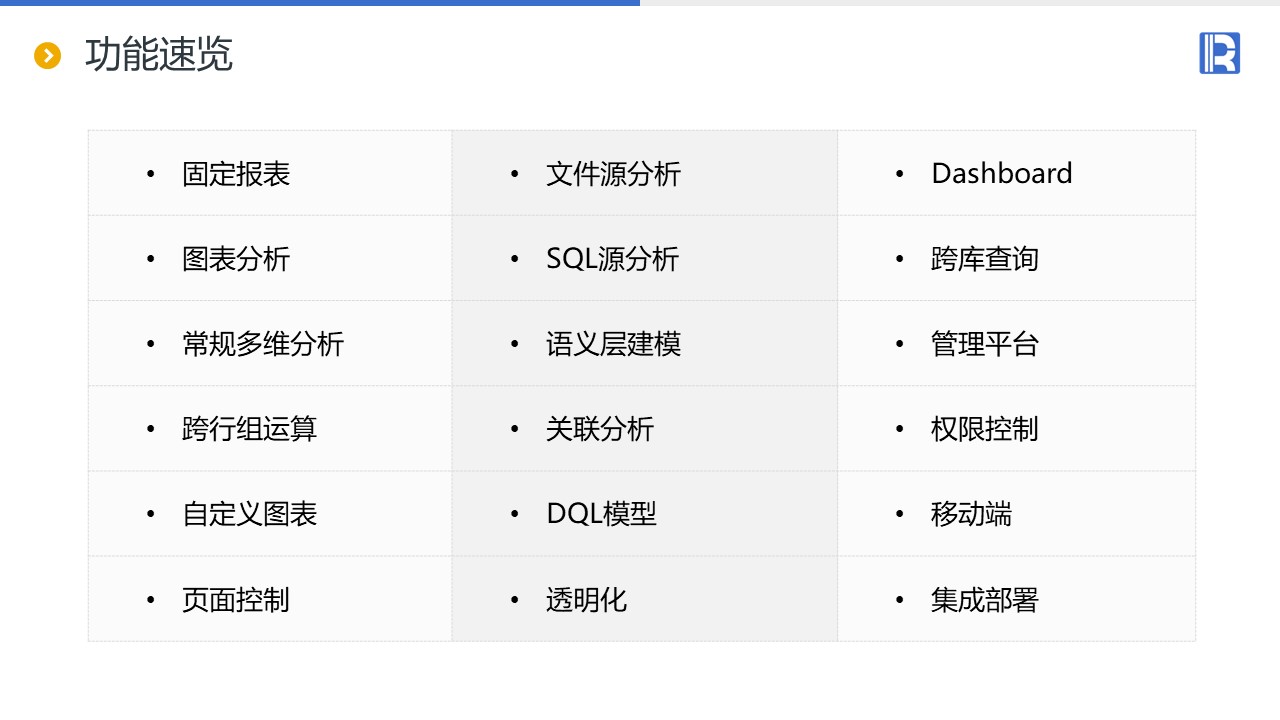Click the 常规多维分析 cell
The image size is (1280, 720).
(x=263, y=344)
